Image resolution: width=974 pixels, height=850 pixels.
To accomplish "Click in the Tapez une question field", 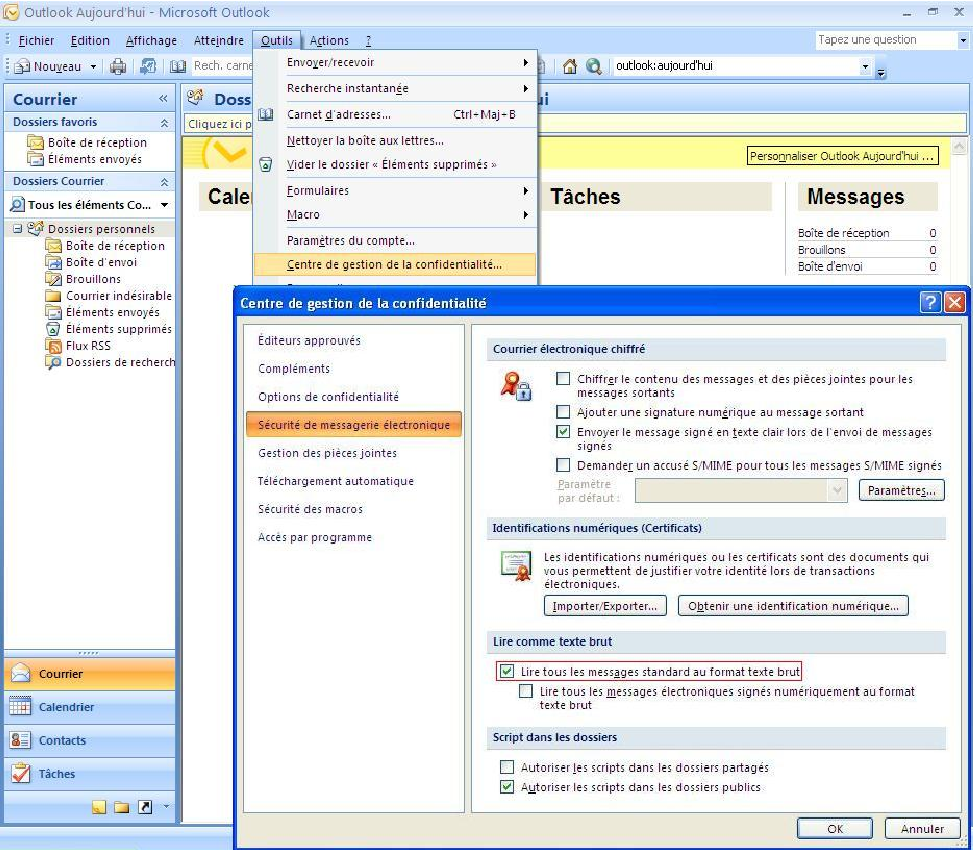I will tap(886, 40).
